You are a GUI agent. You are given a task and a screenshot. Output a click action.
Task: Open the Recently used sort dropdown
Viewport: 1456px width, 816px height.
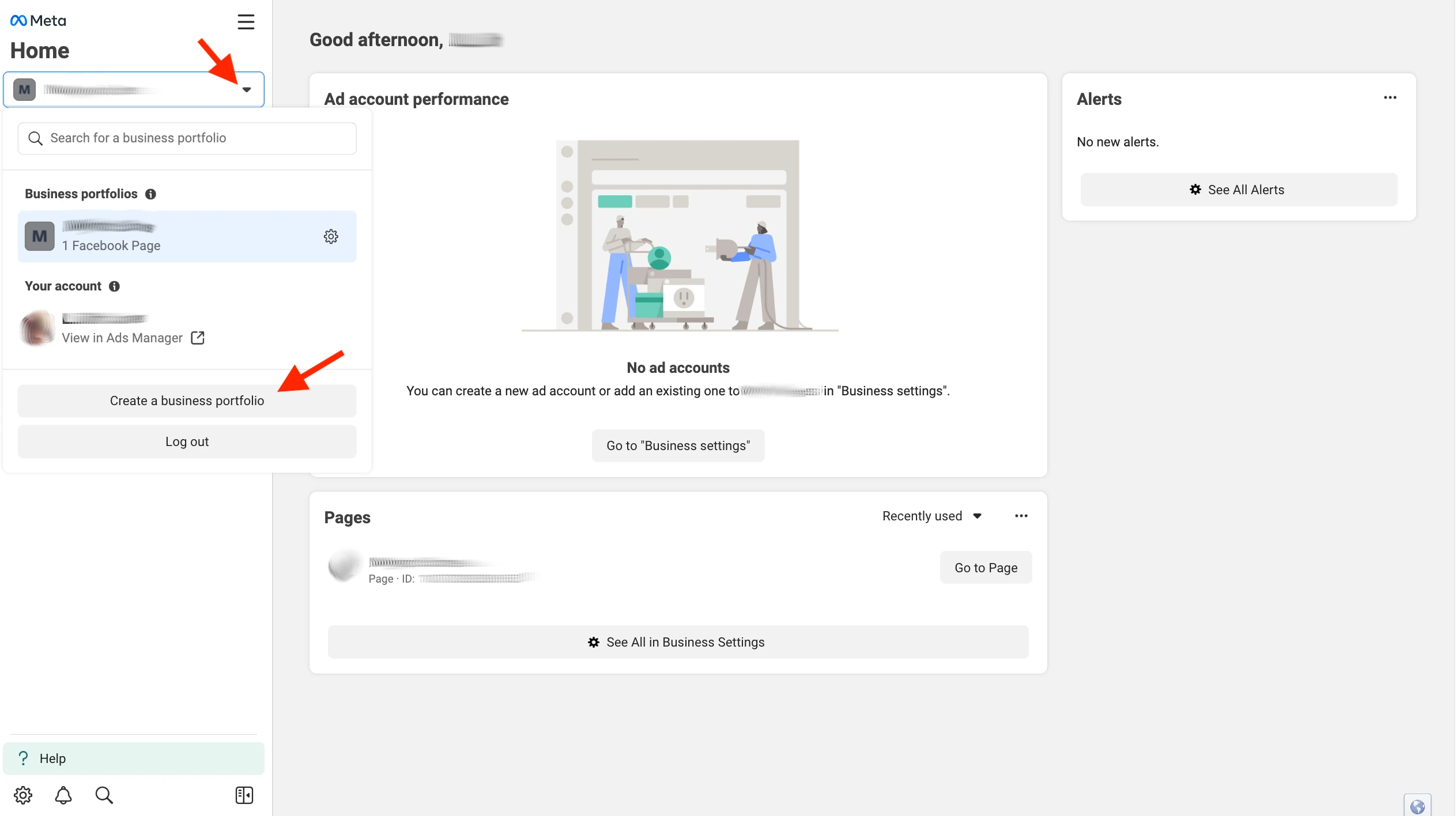[932, 516]
